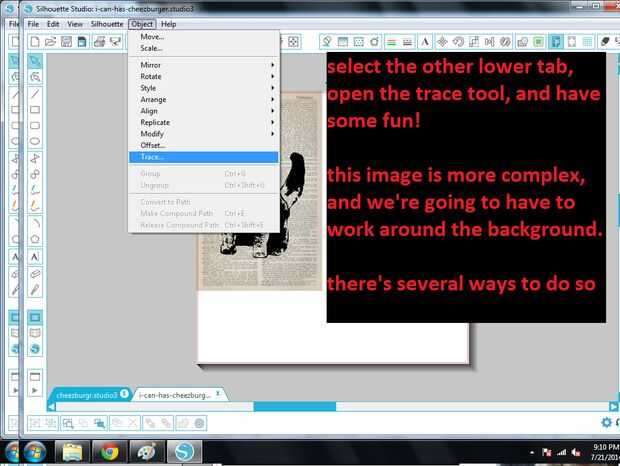This screenshot has width=620, height=466.
Task: Select the Knife tool
Action: coord(35,290)
